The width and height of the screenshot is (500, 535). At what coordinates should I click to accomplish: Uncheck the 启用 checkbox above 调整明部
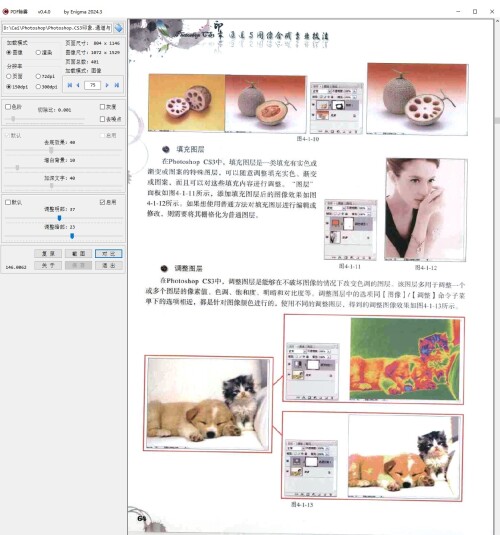[x=102, y=202]
